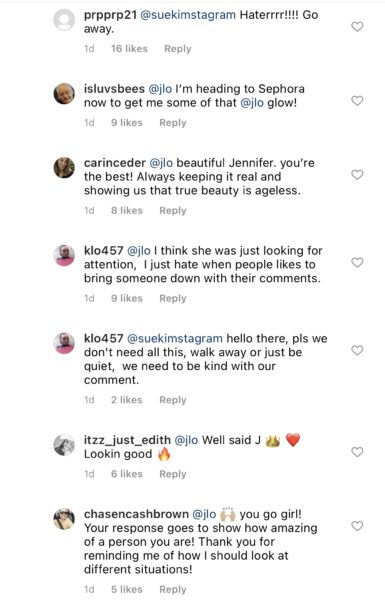
Task: Reply to prpprp21's comment
Action: click(x=178, y=49)
